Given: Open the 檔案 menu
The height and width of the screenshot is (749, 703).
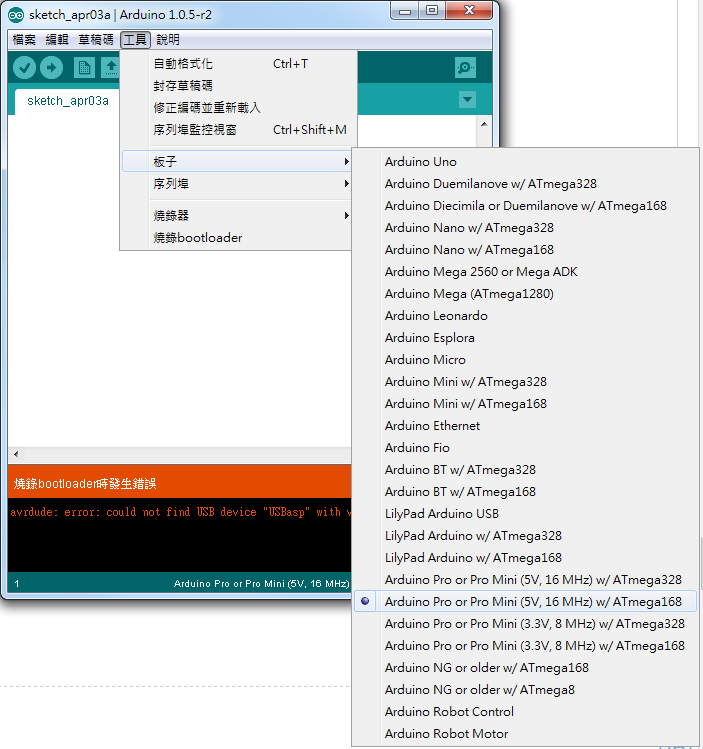Looking at the screenshot, I should pyautogui.click(x=24, y=40).
